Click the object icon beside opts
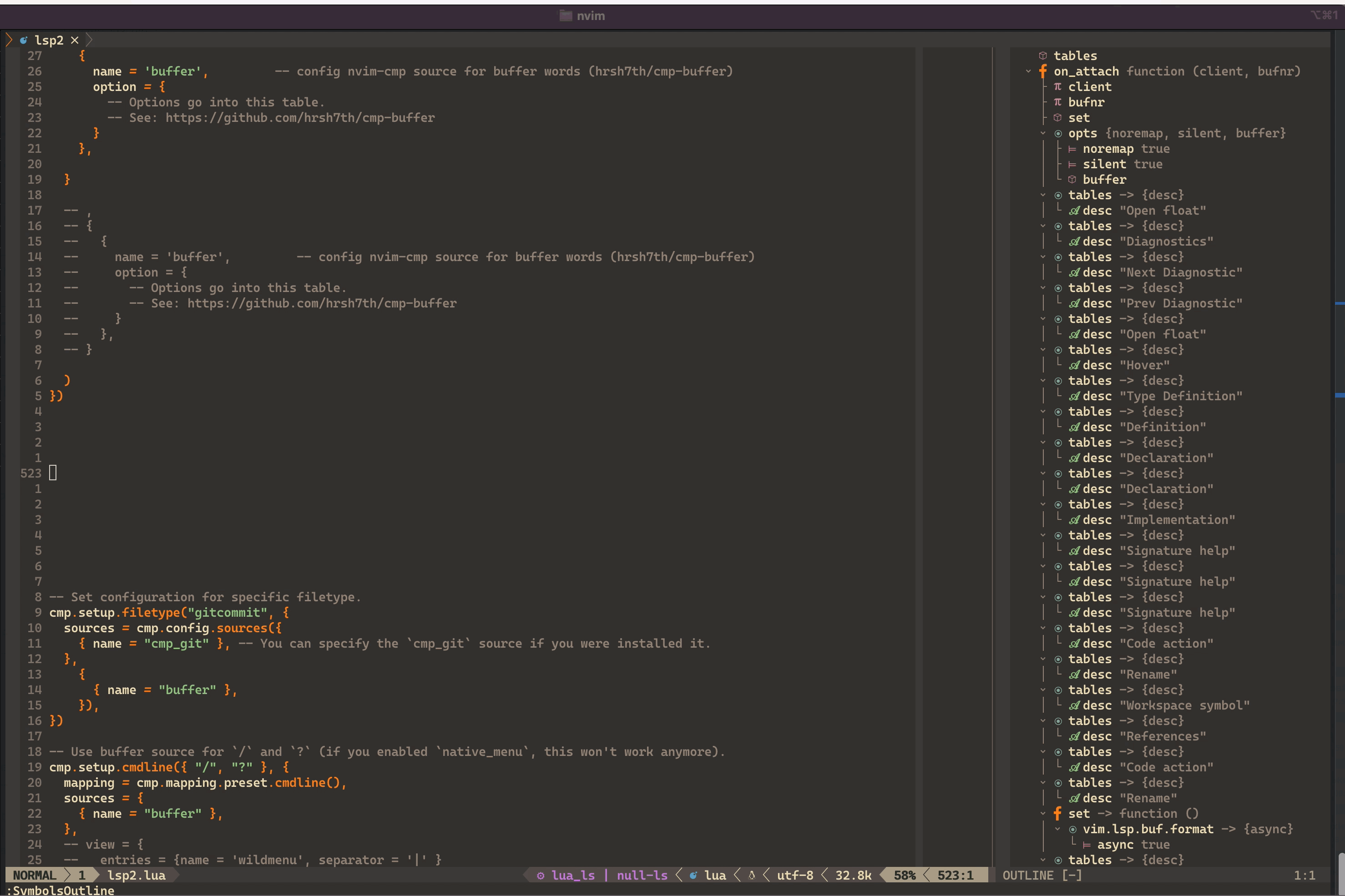 [1058, 134]
